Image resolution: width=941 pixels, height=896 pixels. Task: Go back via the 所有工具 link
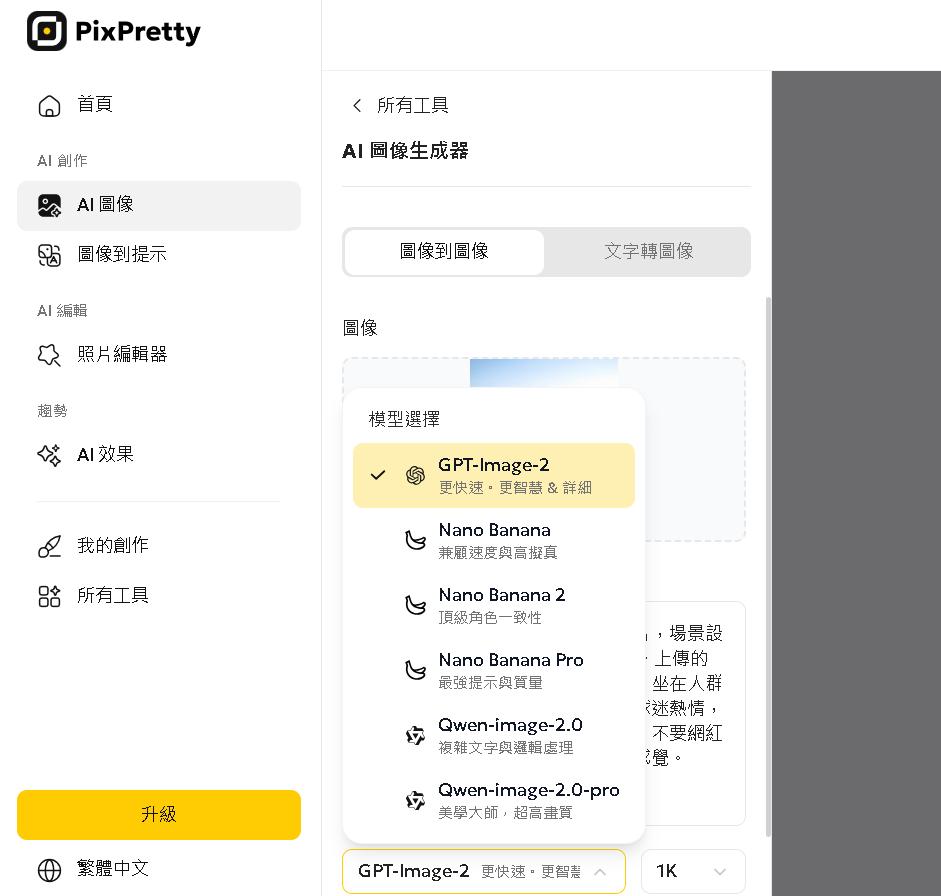[x=401, y=106]
